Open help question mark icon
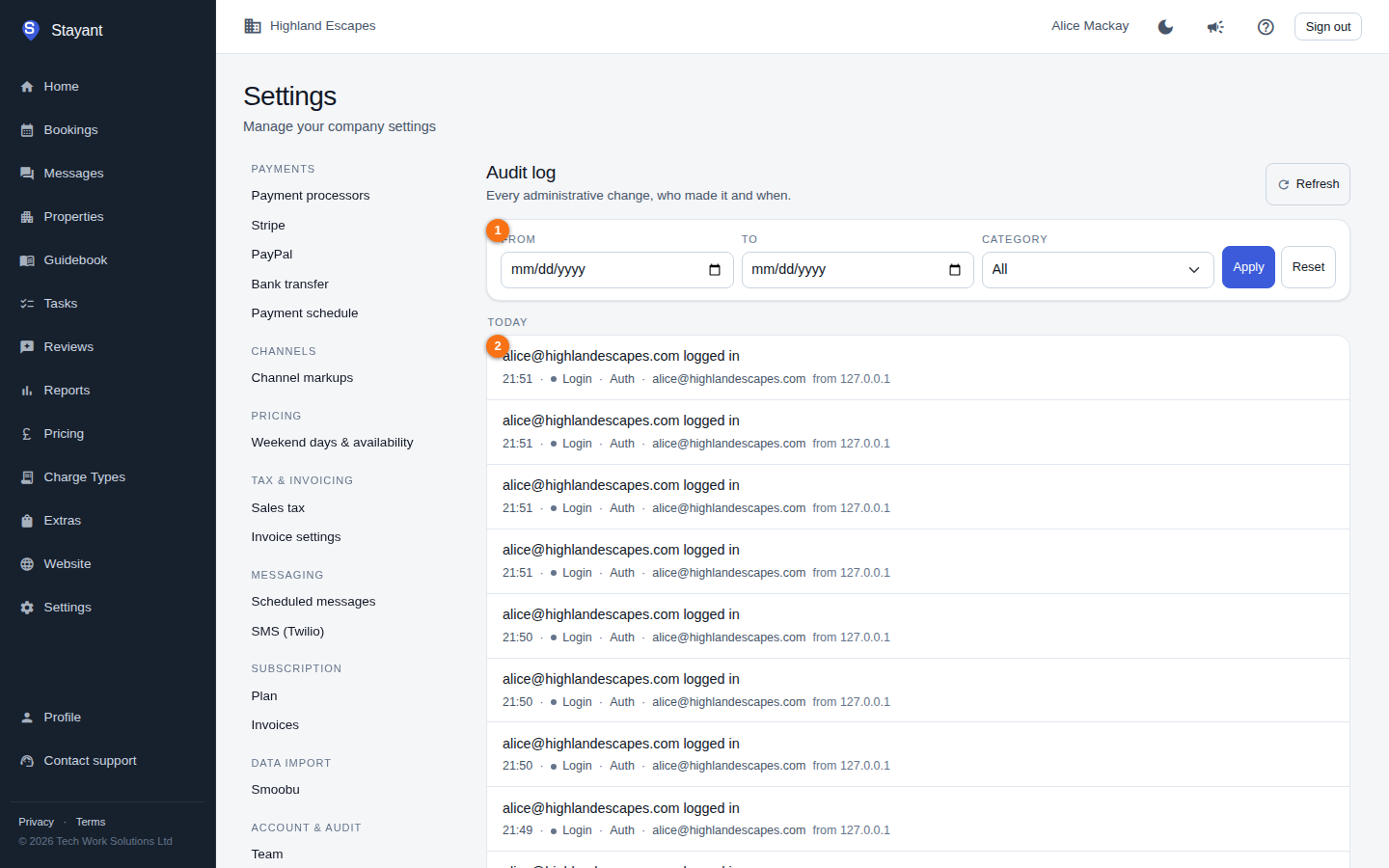The width and height of the screenshot is (1389, 868). click(1266, 27)
